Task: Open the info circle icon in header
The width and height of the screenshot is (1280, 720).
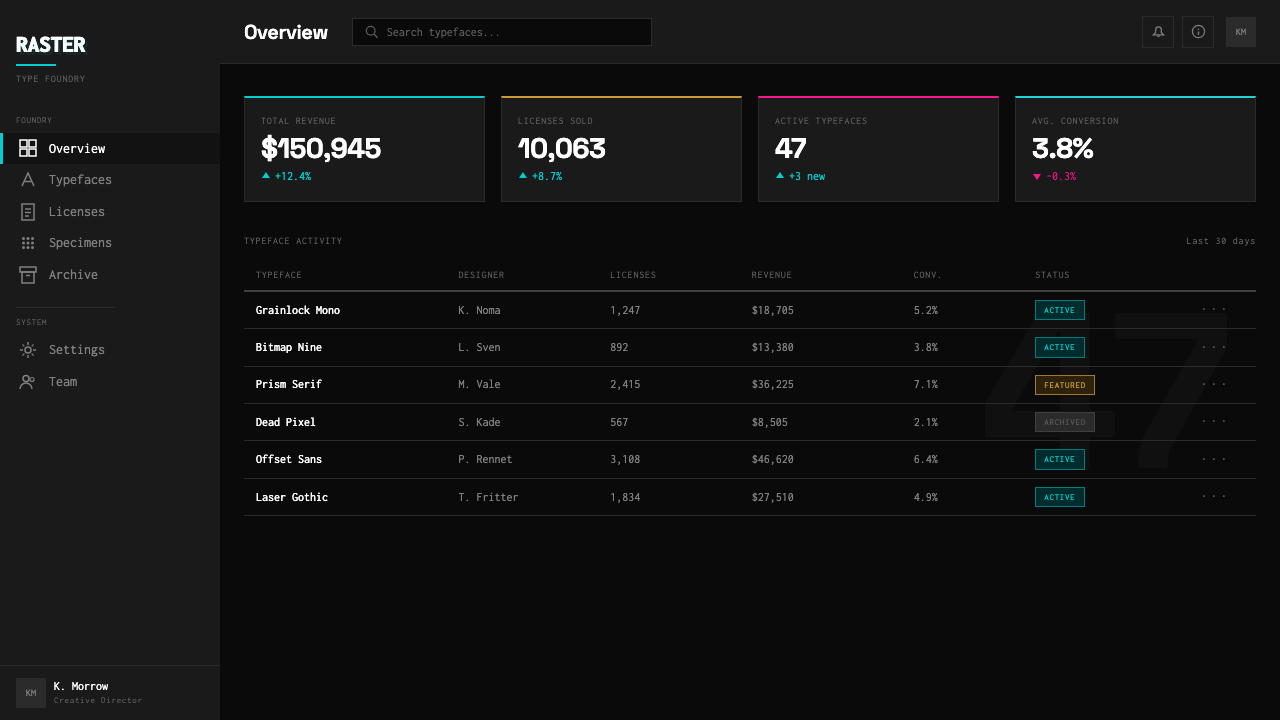Action: pyautogui.click(x=1198, y=32)
